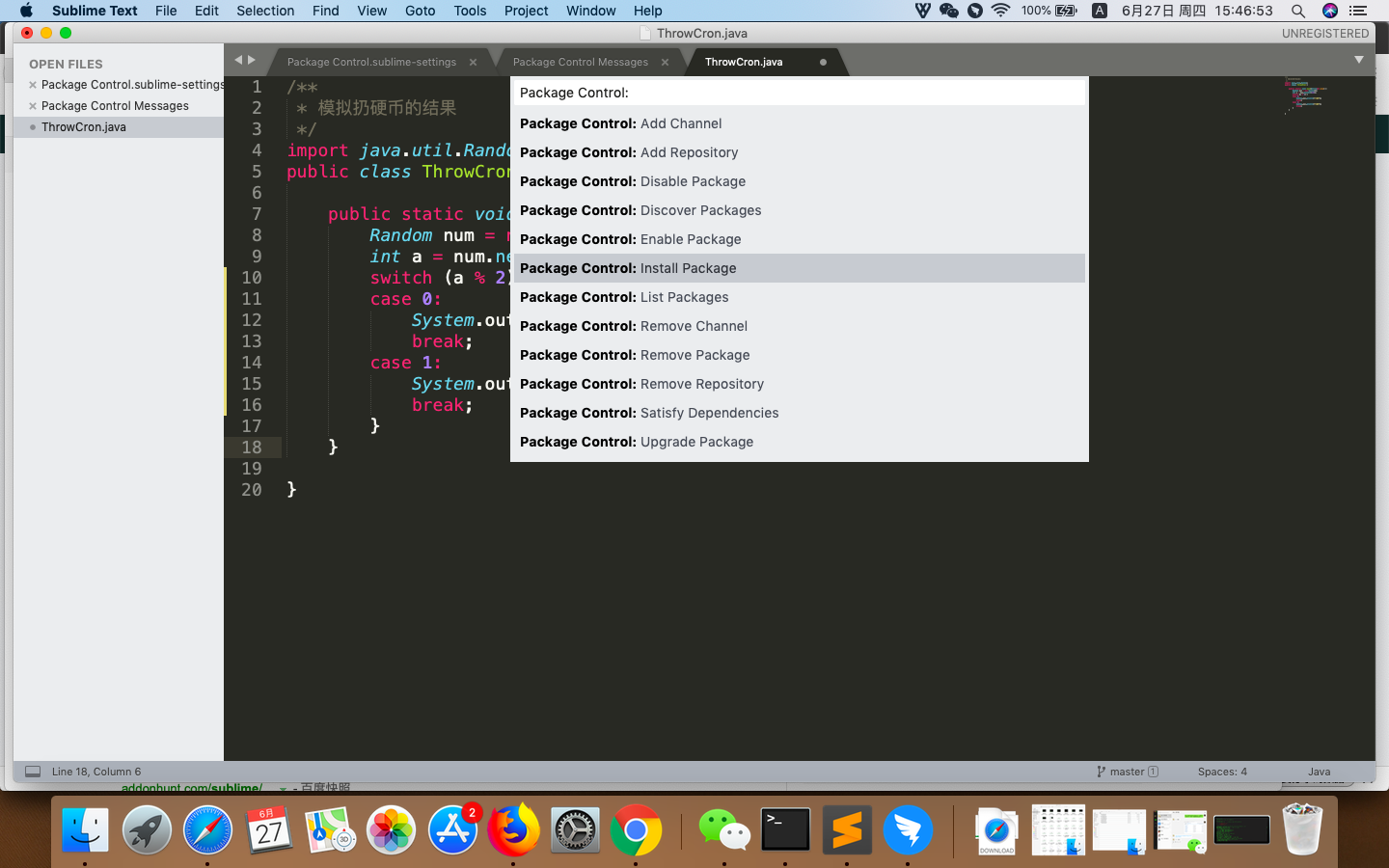The width and height of the screenshot is (1389, 868).
Task: Click the Wi-Fi status icon
Action: [x=1000, y=11]
